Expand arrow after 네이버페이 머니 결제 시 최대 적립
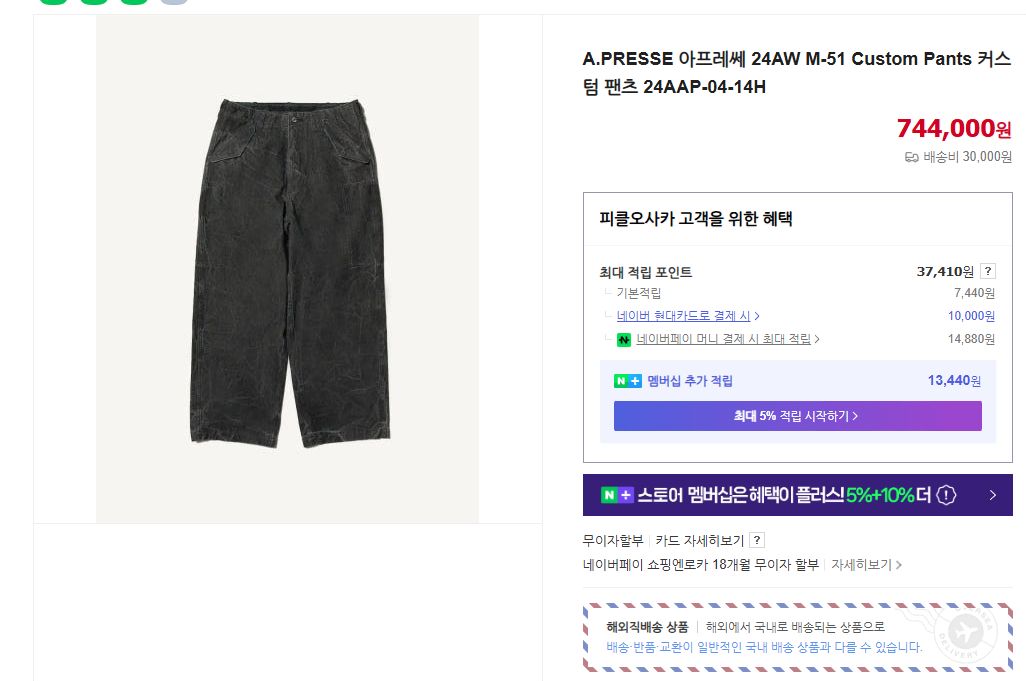The height and width of the screenshot is (681, 1026). [817, 339]
